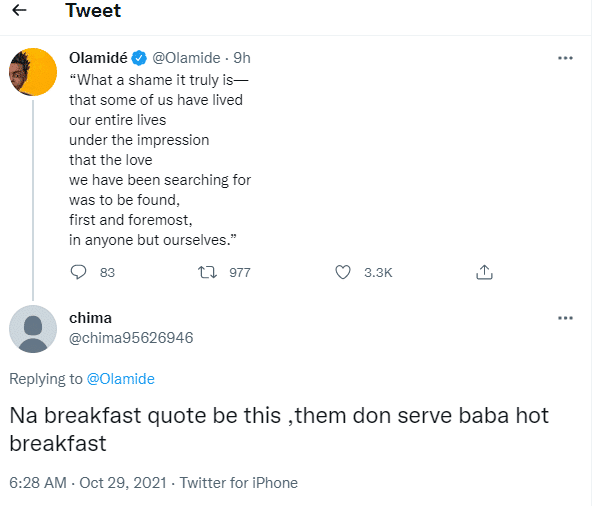The height and width of the screenshot is (506, 608).
Task: Open chima's default avatar
Action: pyautogui.click(x=33, y=328)
